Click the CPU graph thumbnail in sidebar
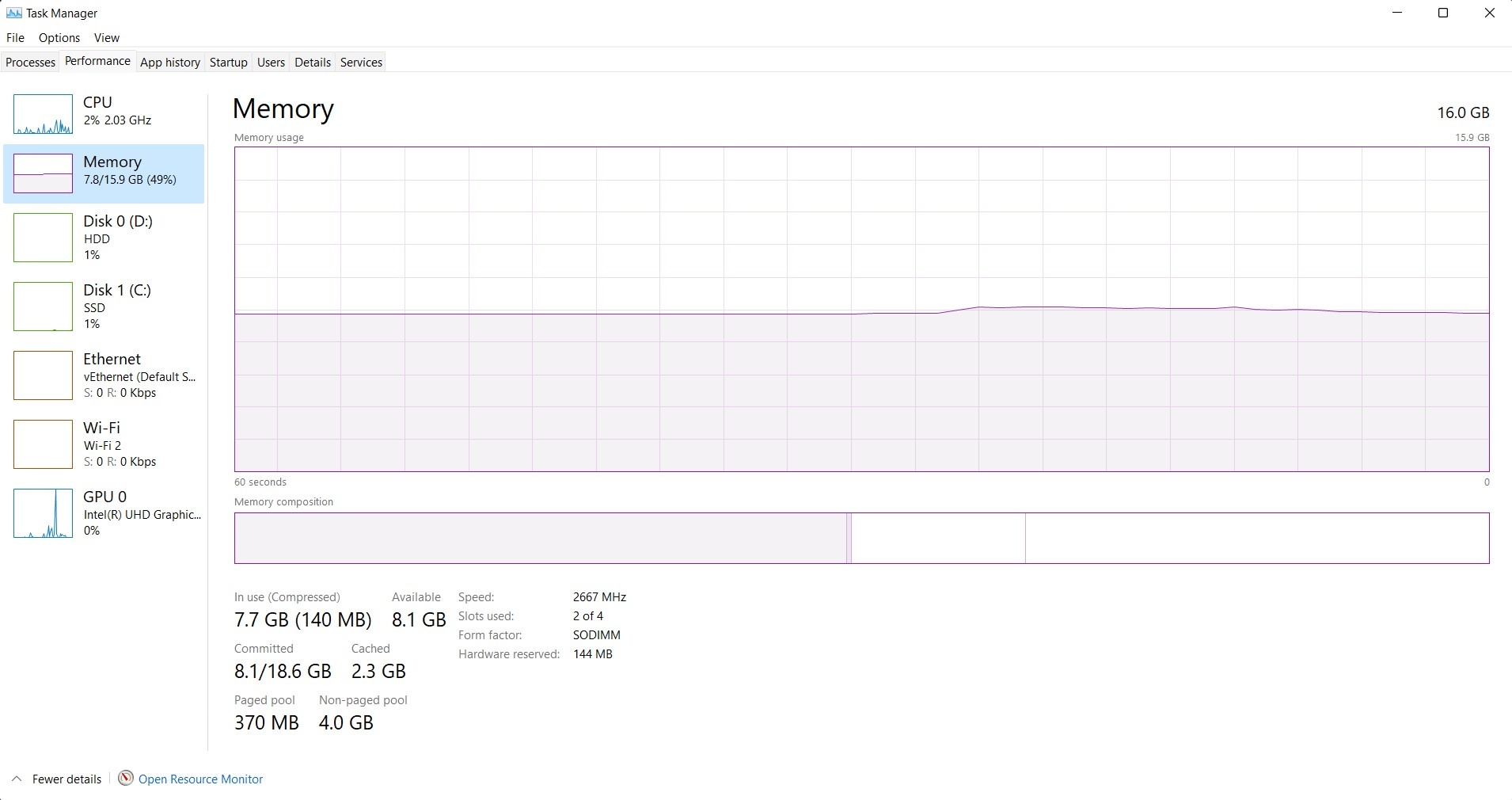Viewport: 1512px width, 800px height. tap(42, 114)
